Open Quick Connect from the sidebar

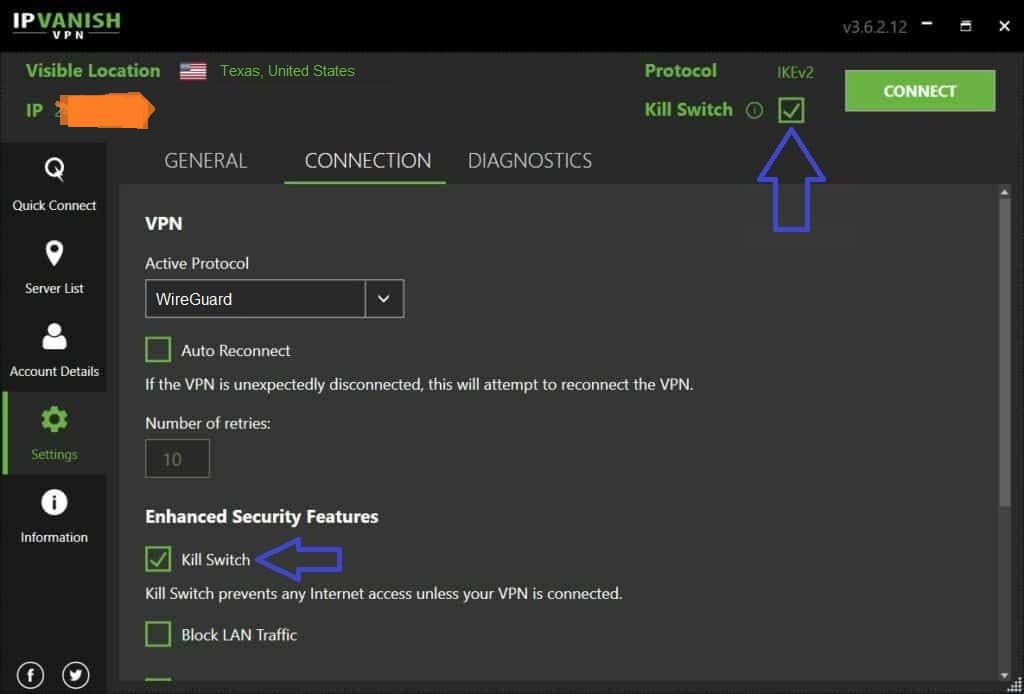54,187
